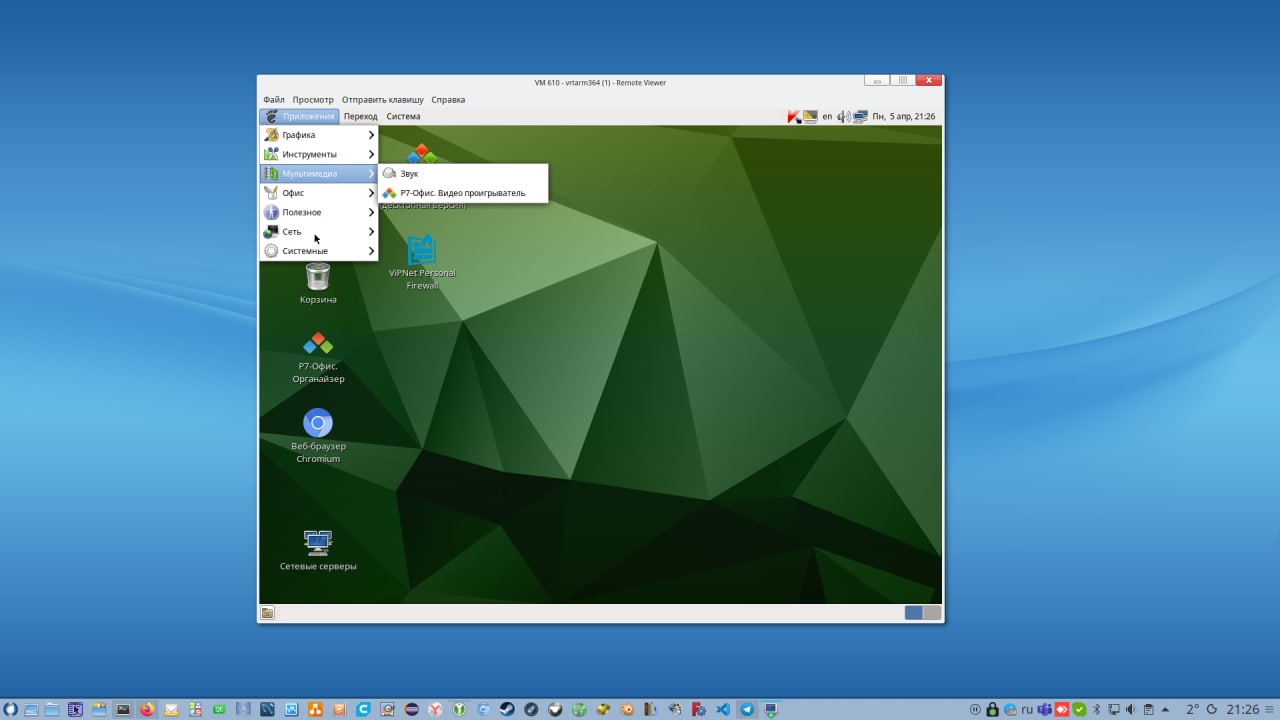Viewport: 1280px width, 720px height.
Task: Open the Просмотр menu
Action: [x=313, y=100]
